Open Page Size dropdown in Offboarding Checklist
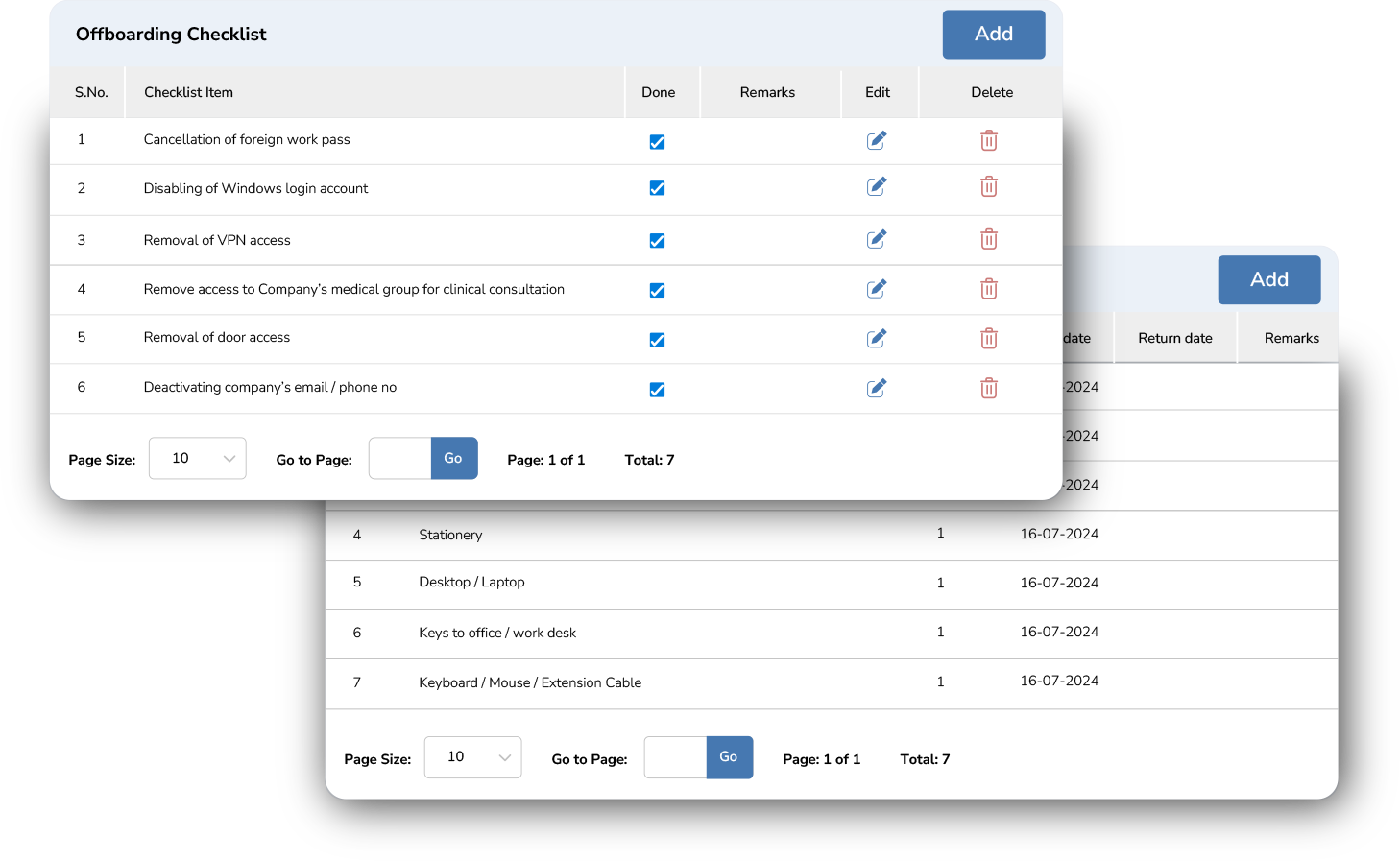This screenshot has width=1400, height=861. 198,459
